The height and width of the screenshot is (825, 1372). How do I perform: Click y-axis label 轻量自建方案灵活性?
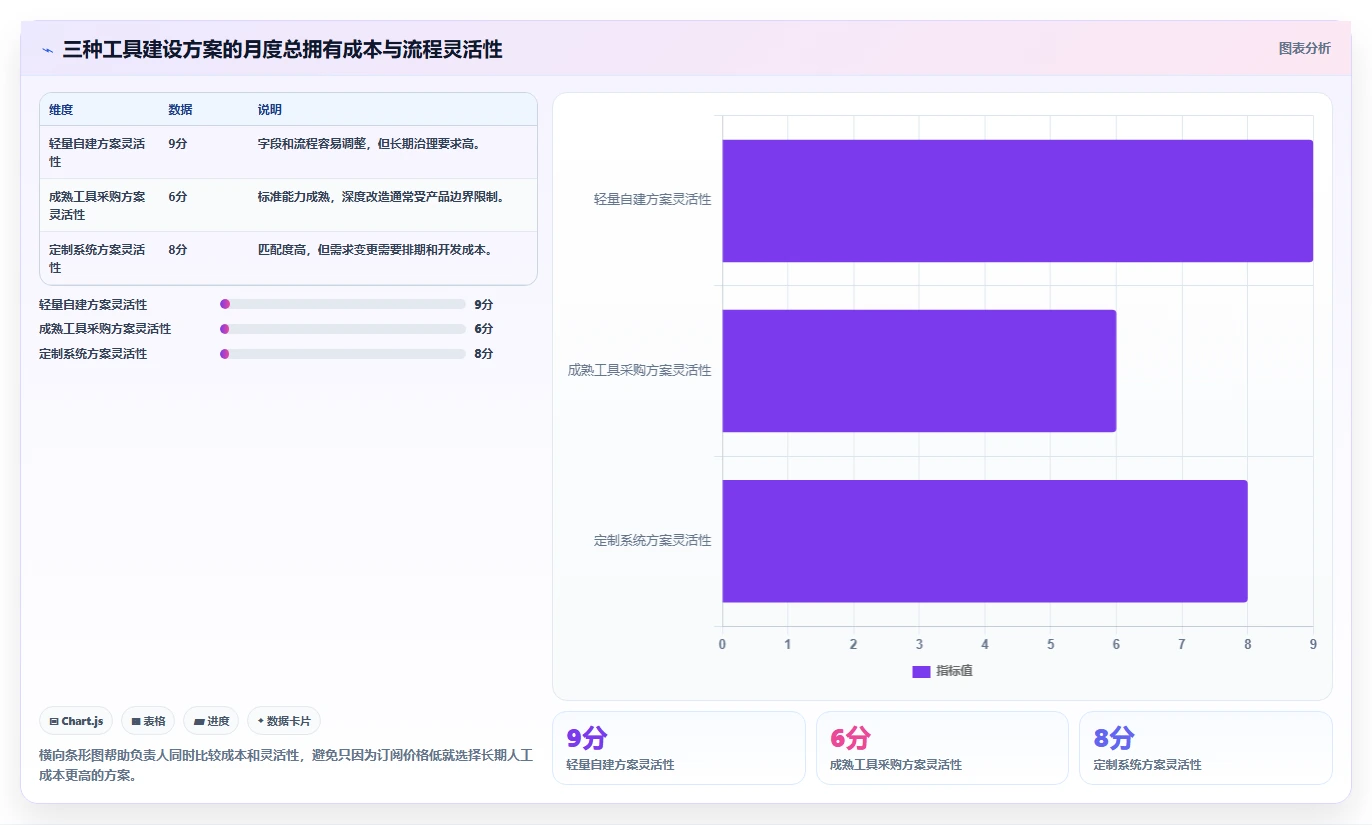[653, 200]
